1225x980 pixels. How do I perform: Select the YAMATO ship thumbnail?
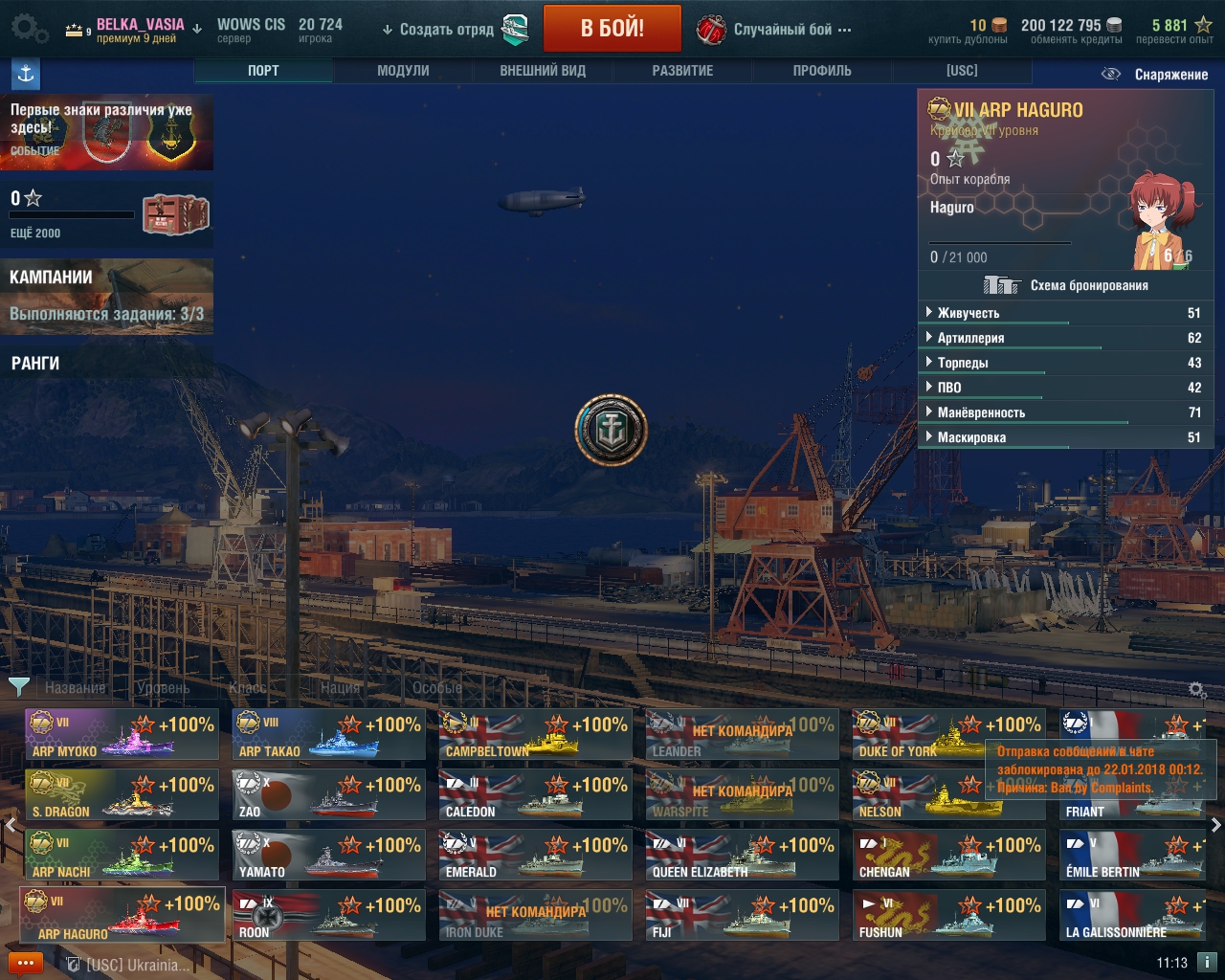[329, 855]
